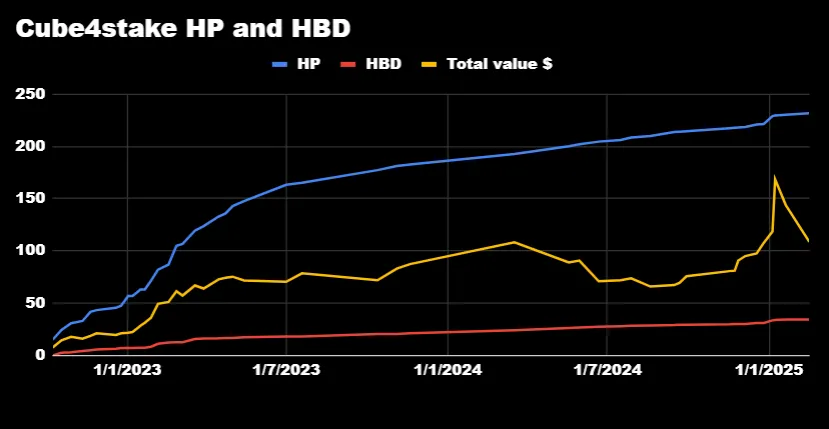
Task: Click the 1/1/2025 x-axis date label
Action: pyautogui.click(x=769, y=370)
